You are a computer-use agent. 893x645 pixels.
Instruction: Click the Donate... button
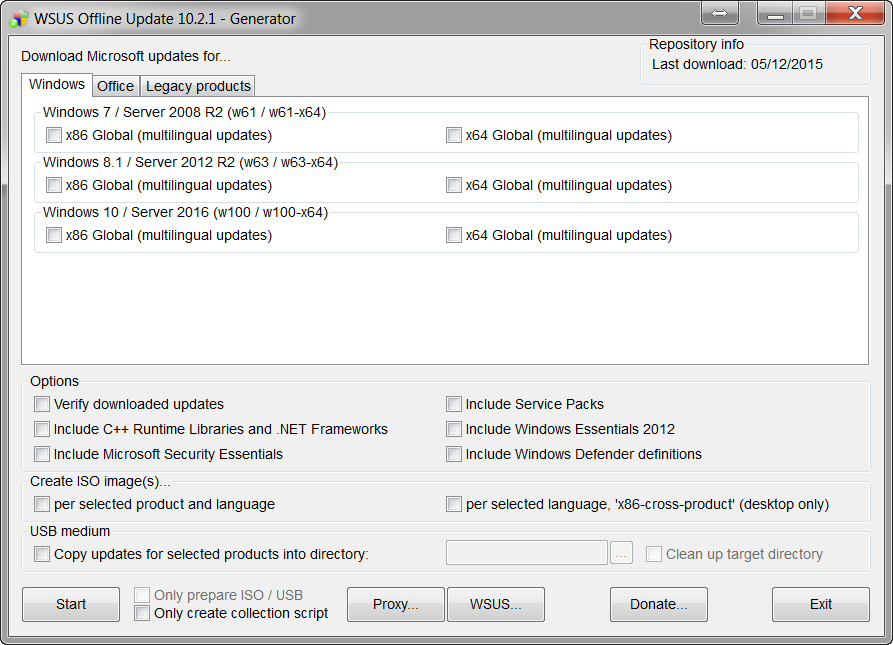pos(658,604)
